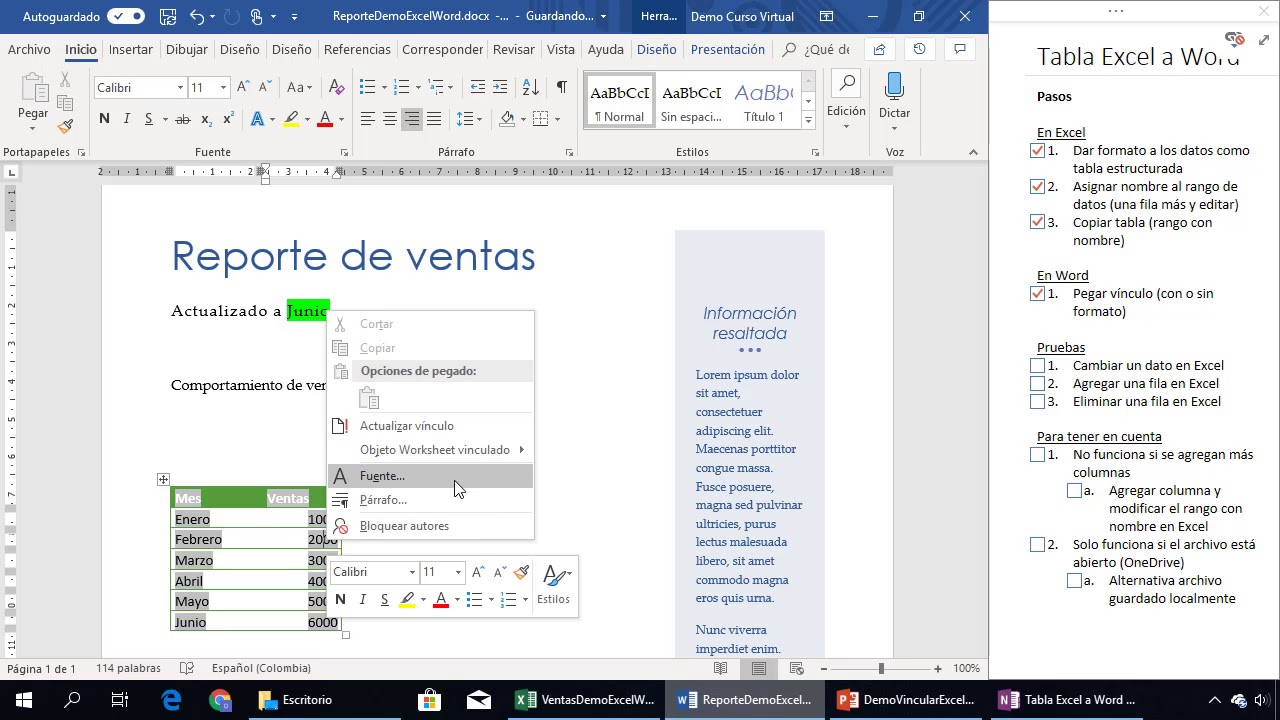Choose Bloquear autores in context menu
The height and width of the screenshot is (720, 1280).
[x=432, y=526]
